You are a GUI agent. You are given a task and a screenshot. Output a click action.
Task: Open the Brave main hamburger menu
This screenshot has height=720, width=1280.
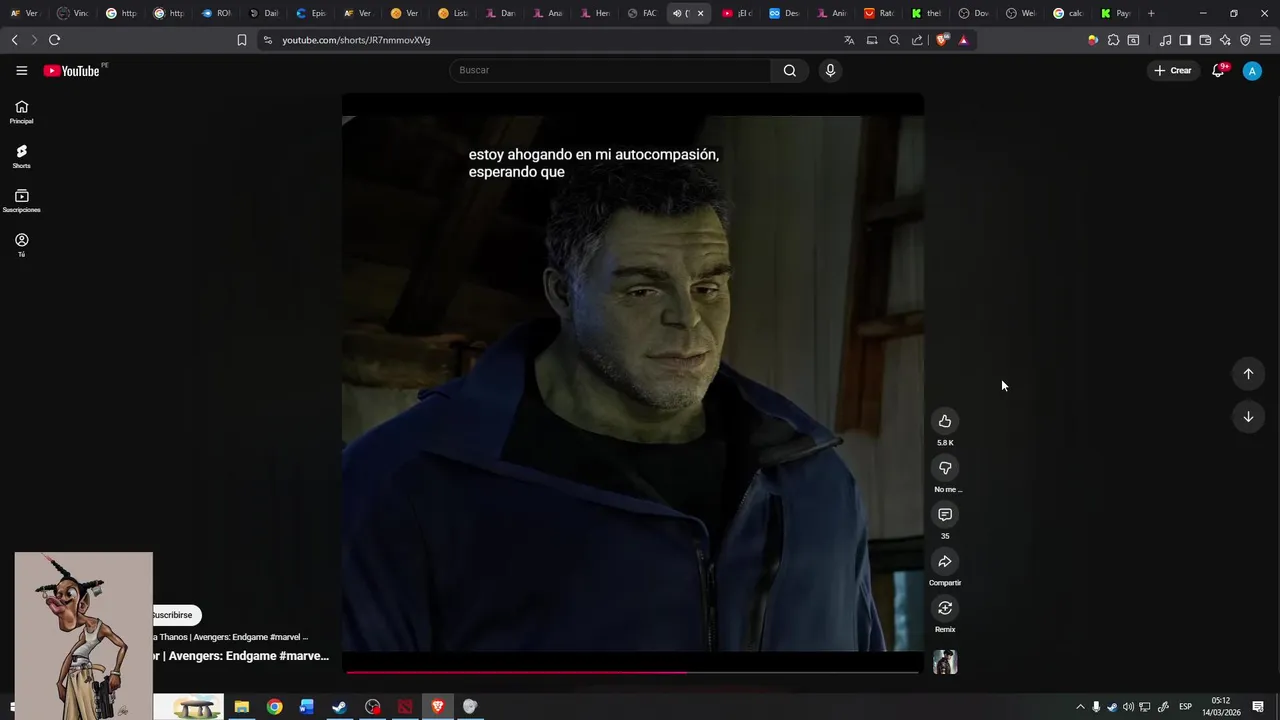coord(1265,40)
